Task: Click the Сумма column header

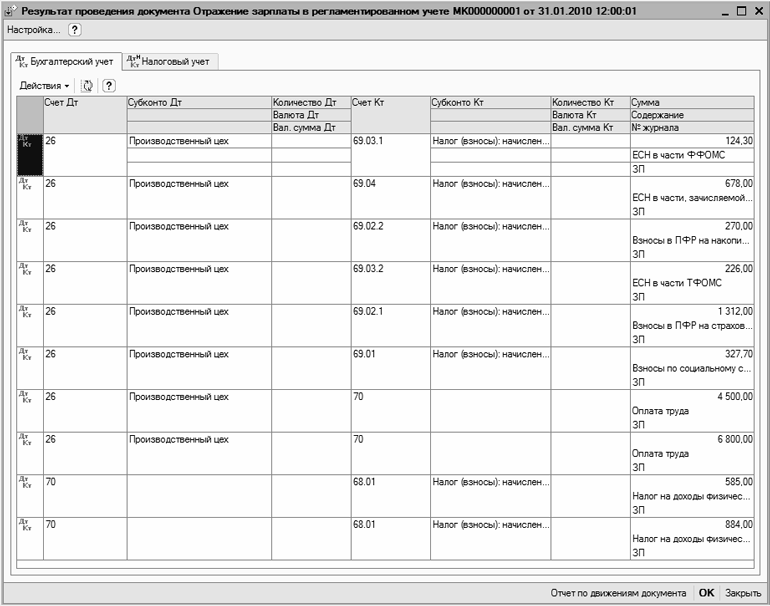Action: coord(691,102)
